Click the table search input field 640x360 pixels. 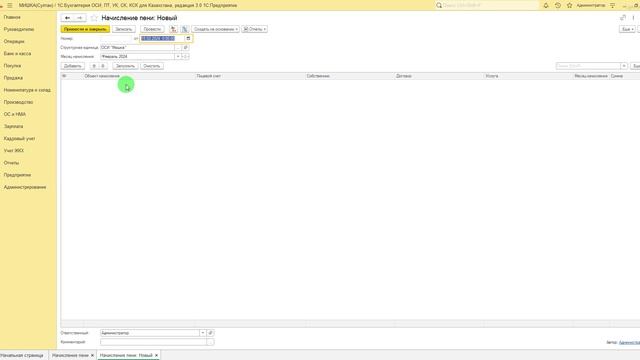click(588, 66)
